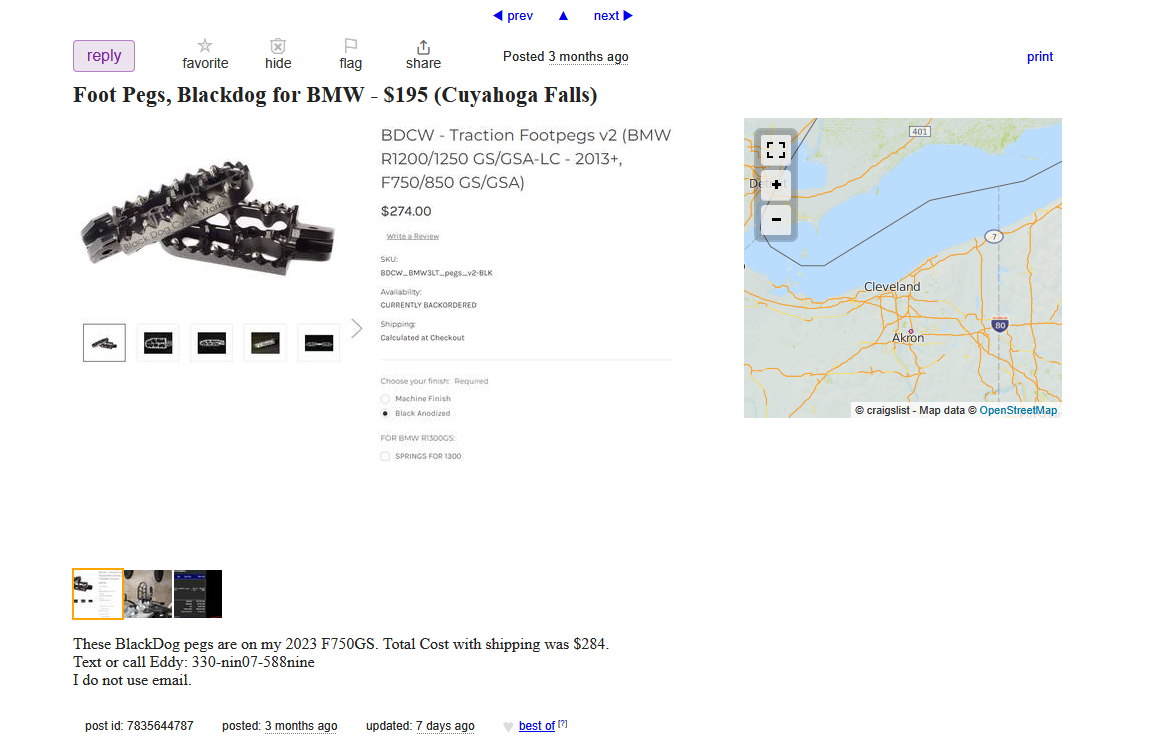Viewport: 1173px width, 748px height.
Task: Click the reply button
Action: (x=104, y=56)
